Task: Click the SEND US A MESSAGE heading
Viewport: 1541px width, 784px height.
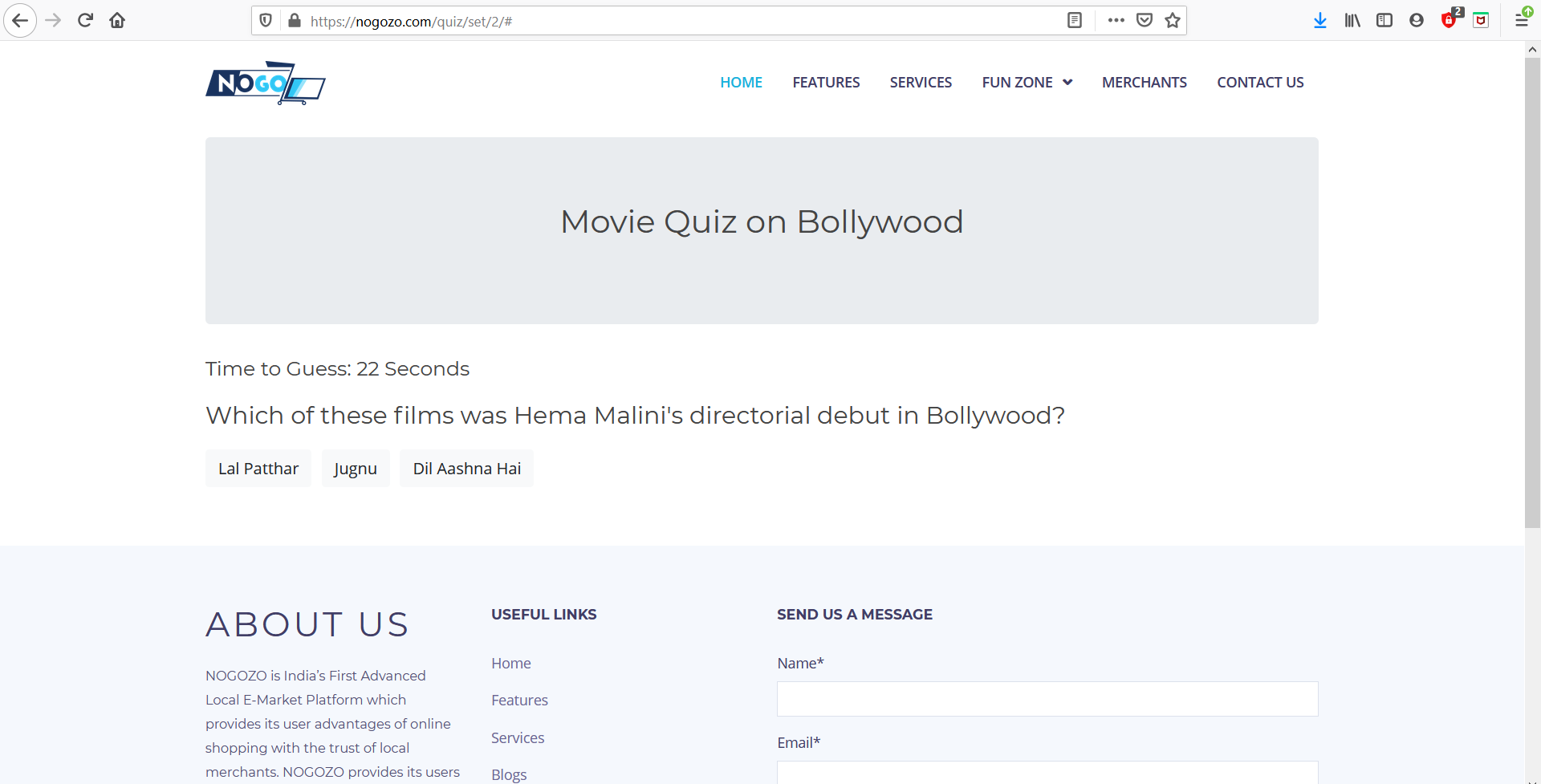Action: pyautogui.click(x=855, y=615)
